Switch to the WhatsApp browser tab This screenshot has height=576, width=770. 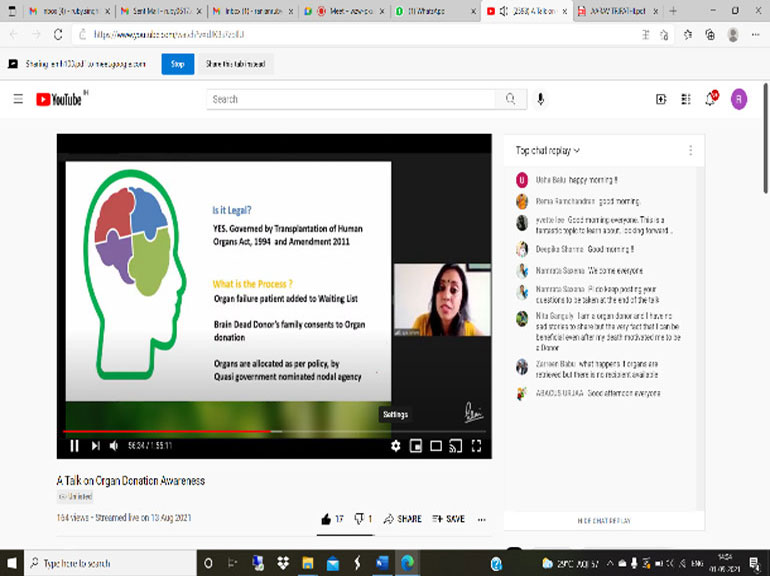(x=435, y=11)
